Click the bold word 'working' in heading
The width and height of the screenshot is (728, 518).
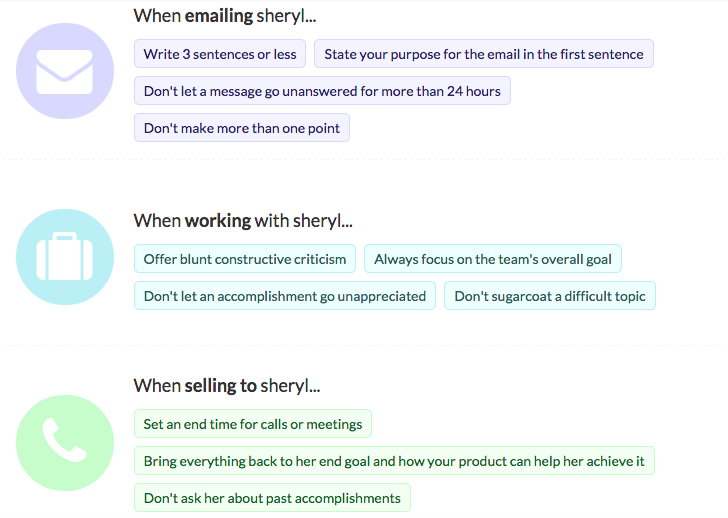pyautogui.click(x=217, y=221)
